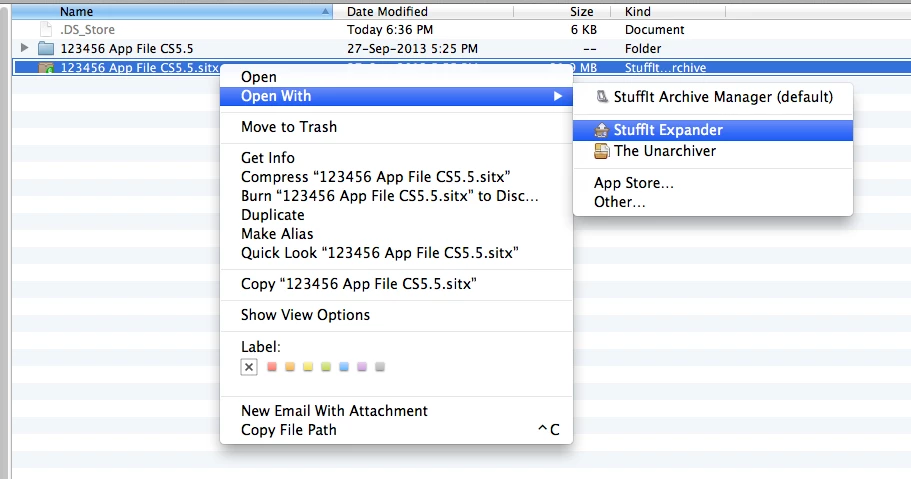This screenshot has width=911, height=479.
Task: Sort by Date Modified column header
Action: coord(423,11)
